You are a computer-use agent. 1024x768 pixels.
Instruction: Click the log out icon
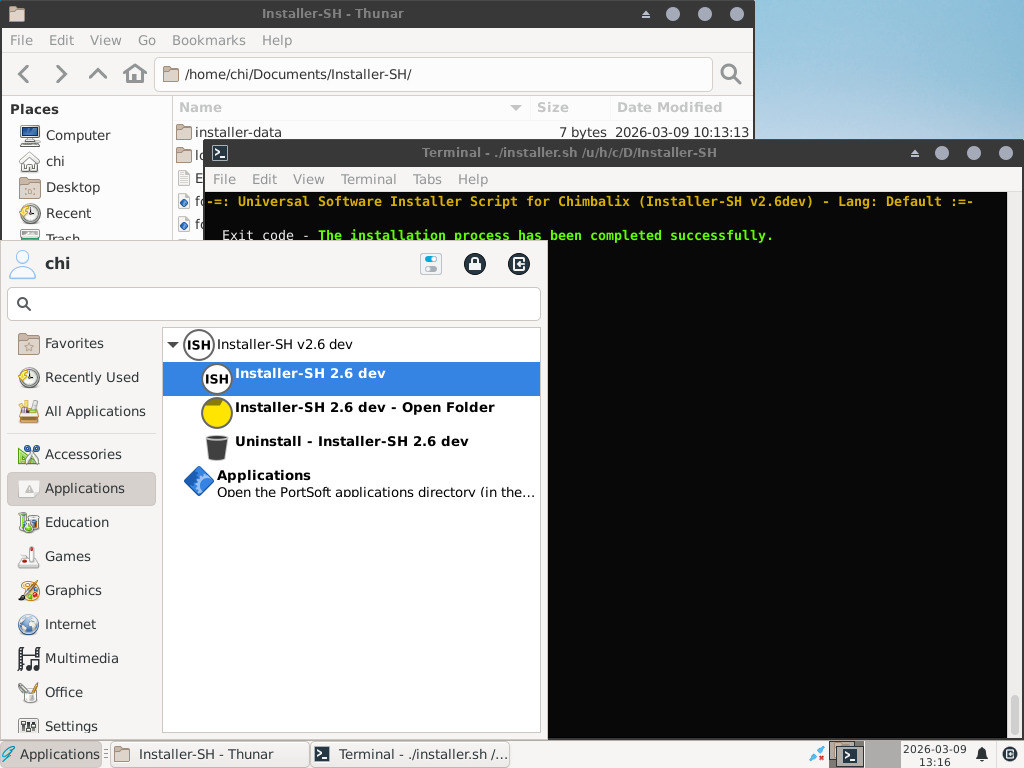(518, 264)
